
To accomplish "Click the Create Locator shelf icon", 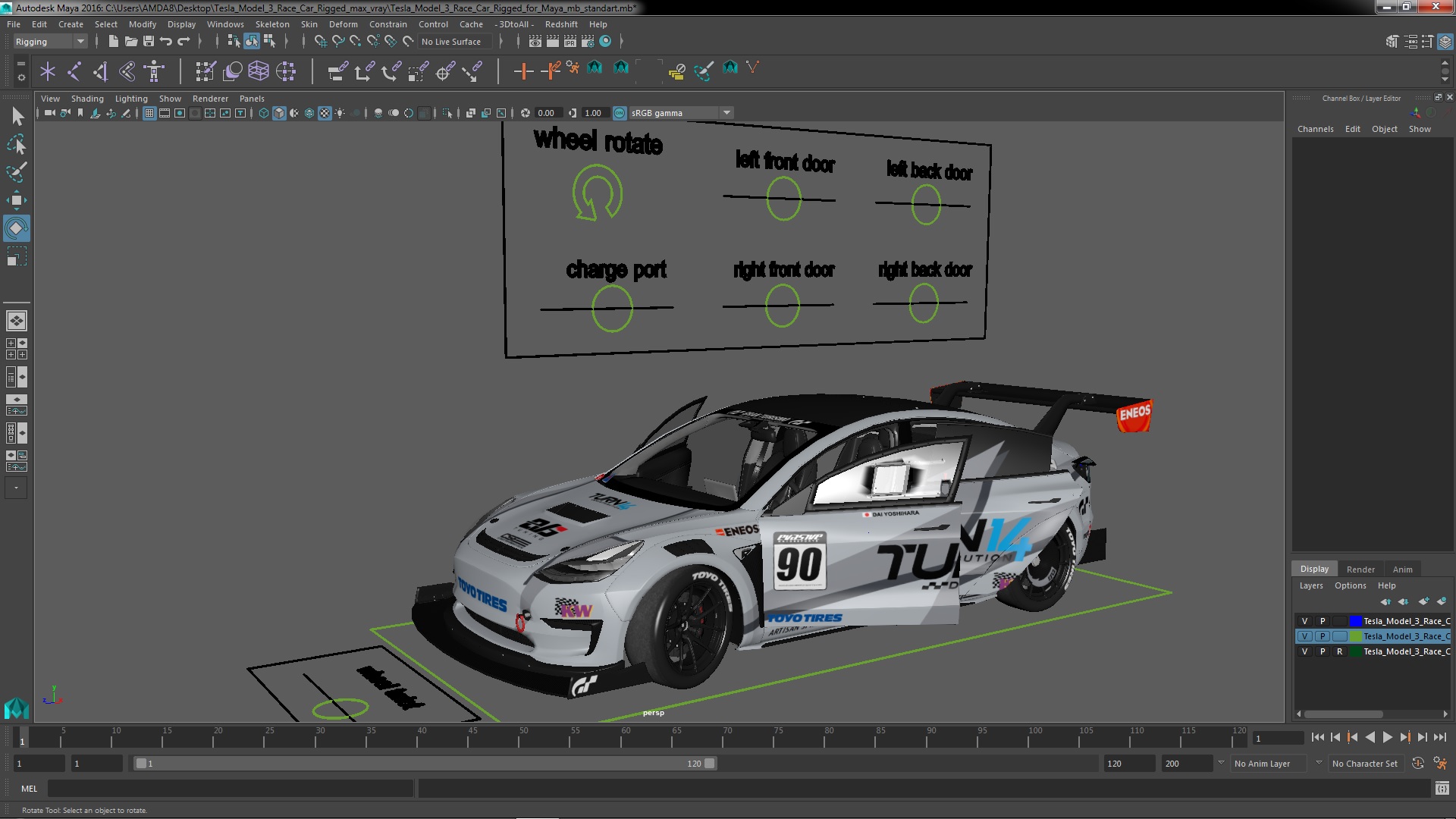I will (x=47, y=71).
